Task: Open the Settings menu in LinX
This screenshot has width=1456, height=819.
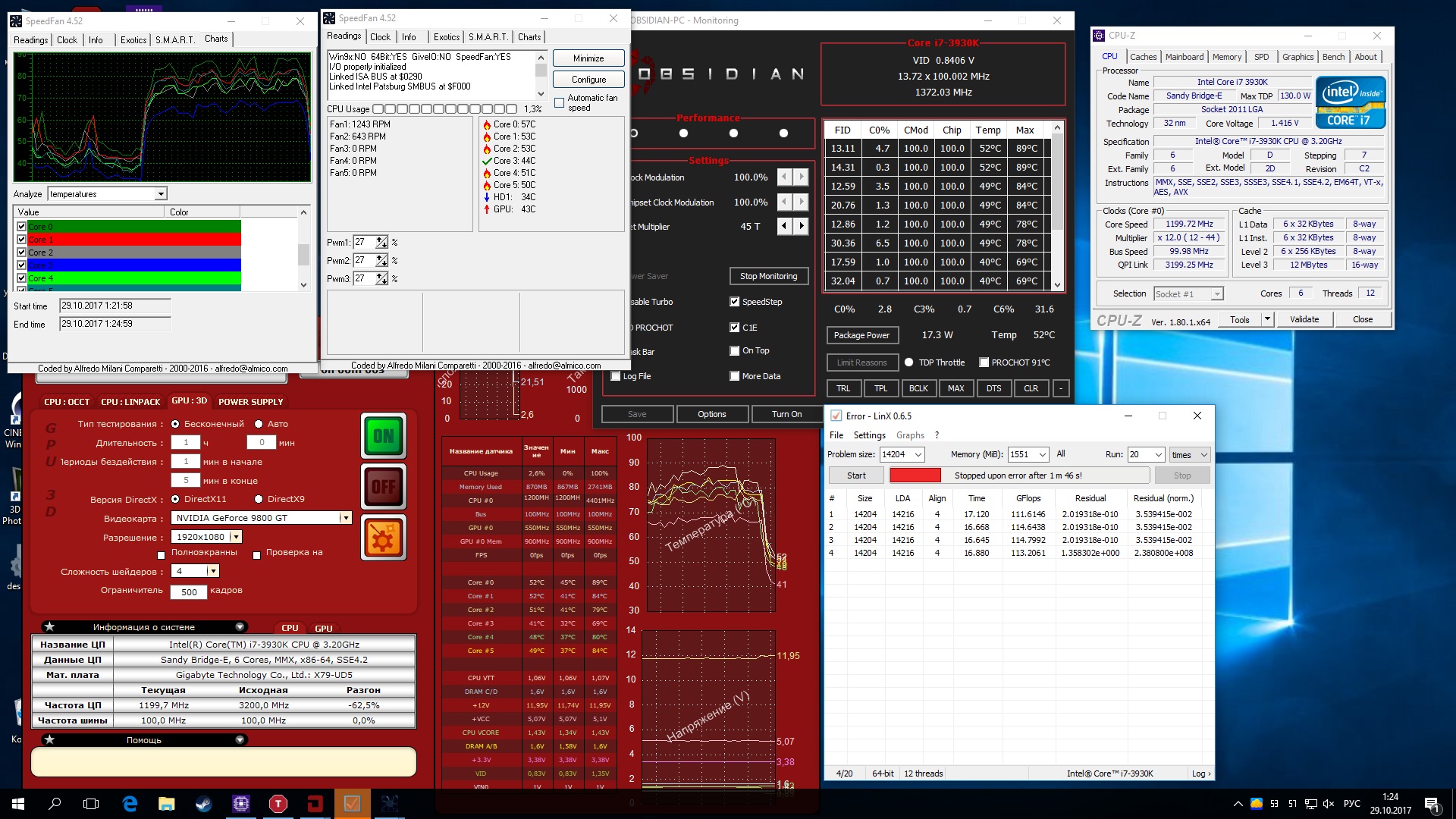Action: coord(869,435)
